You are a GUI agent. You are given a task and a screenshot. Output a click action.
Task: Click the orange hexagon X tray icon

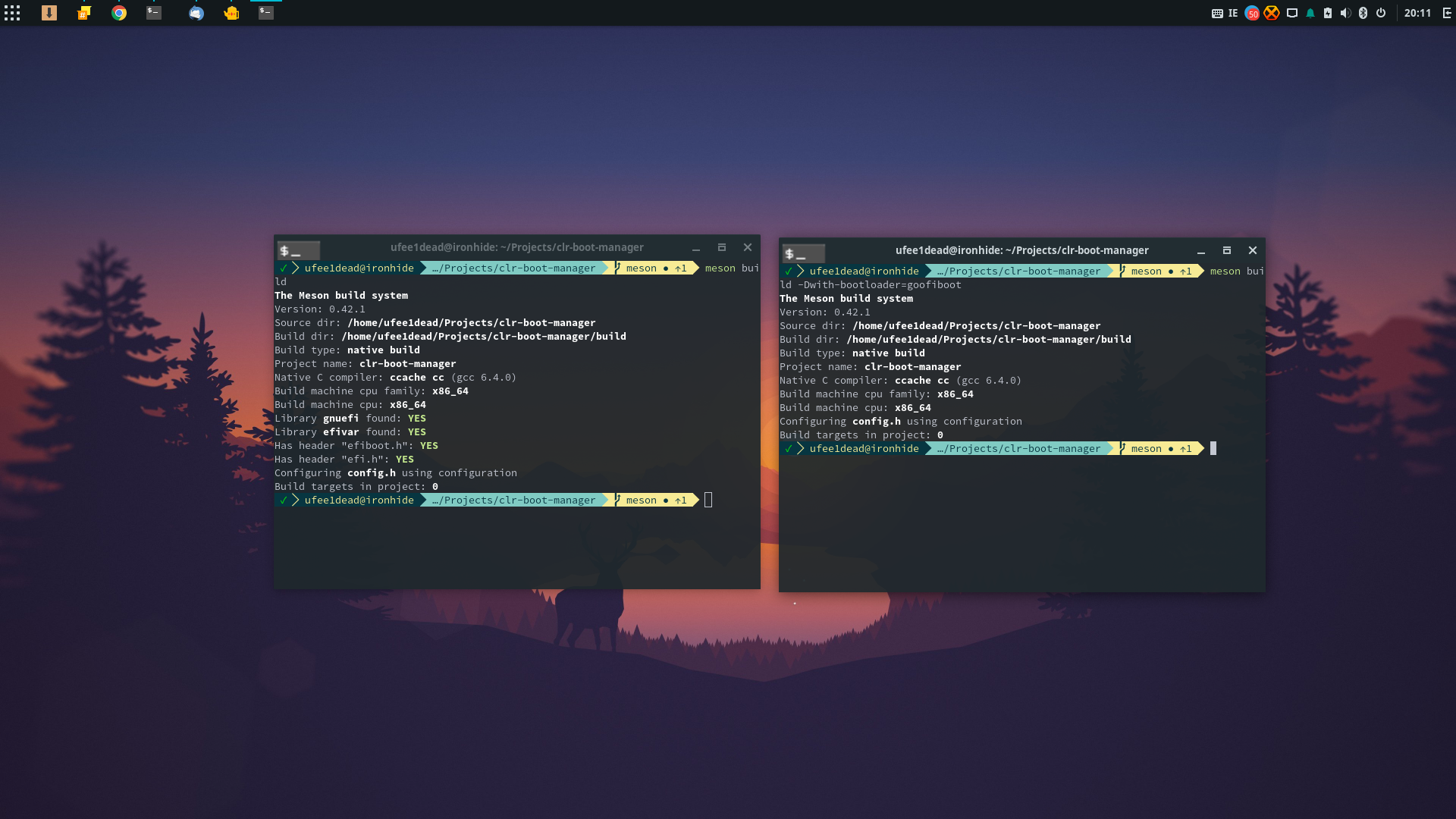point(1272,13)
